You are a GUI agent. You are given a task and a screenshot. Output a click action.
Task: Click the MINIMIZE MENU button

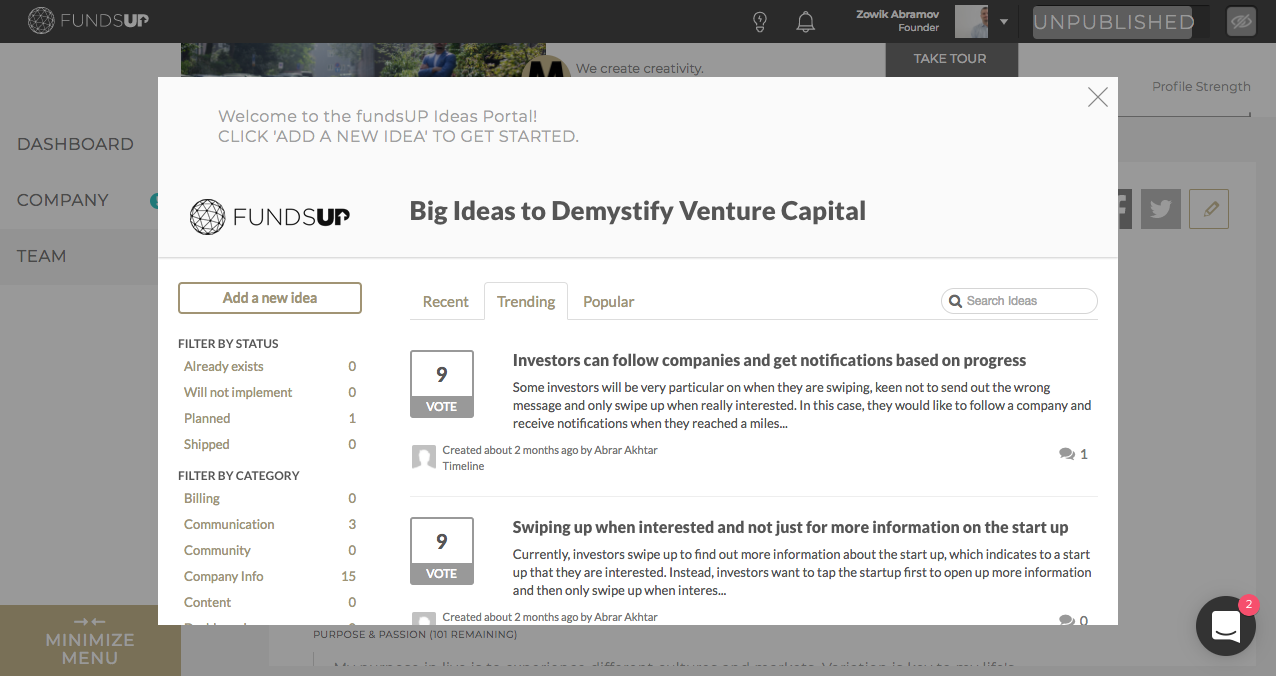coord(90,640)
